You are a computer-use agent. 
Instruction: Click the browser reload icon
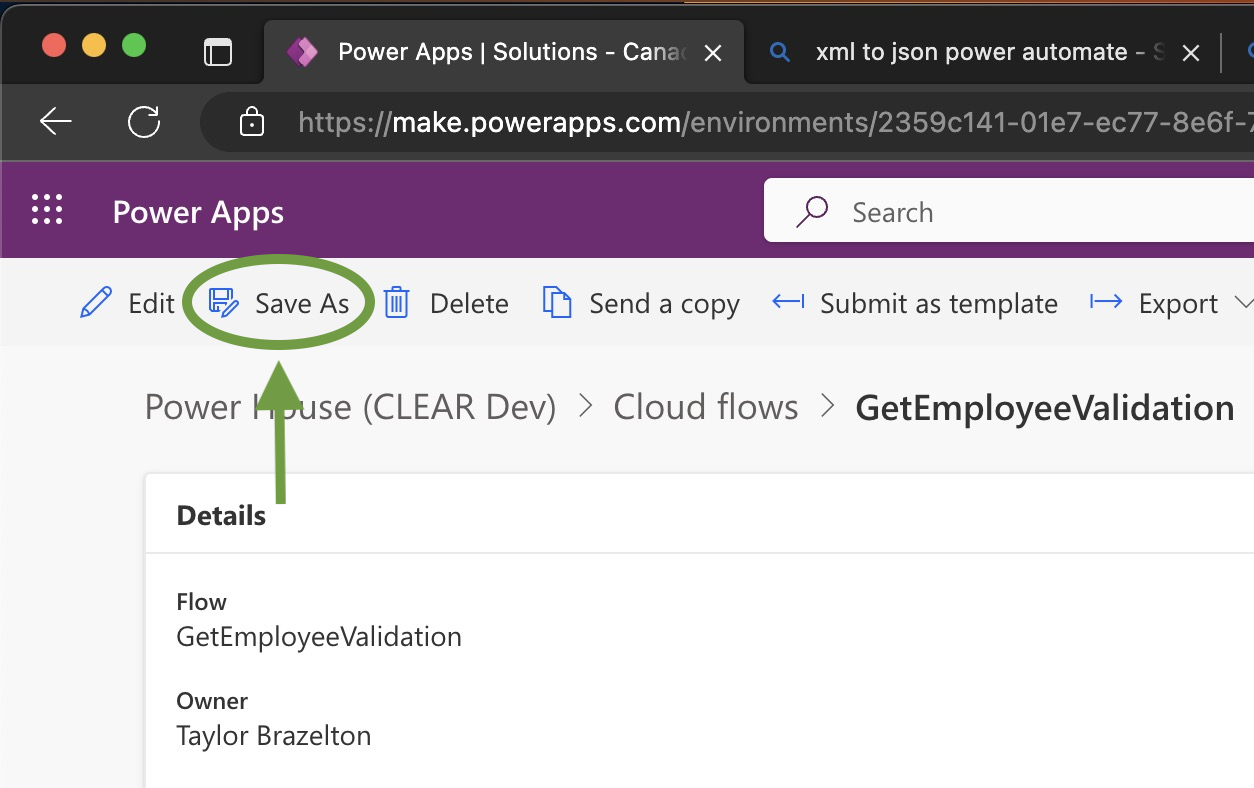click(145, 121)
